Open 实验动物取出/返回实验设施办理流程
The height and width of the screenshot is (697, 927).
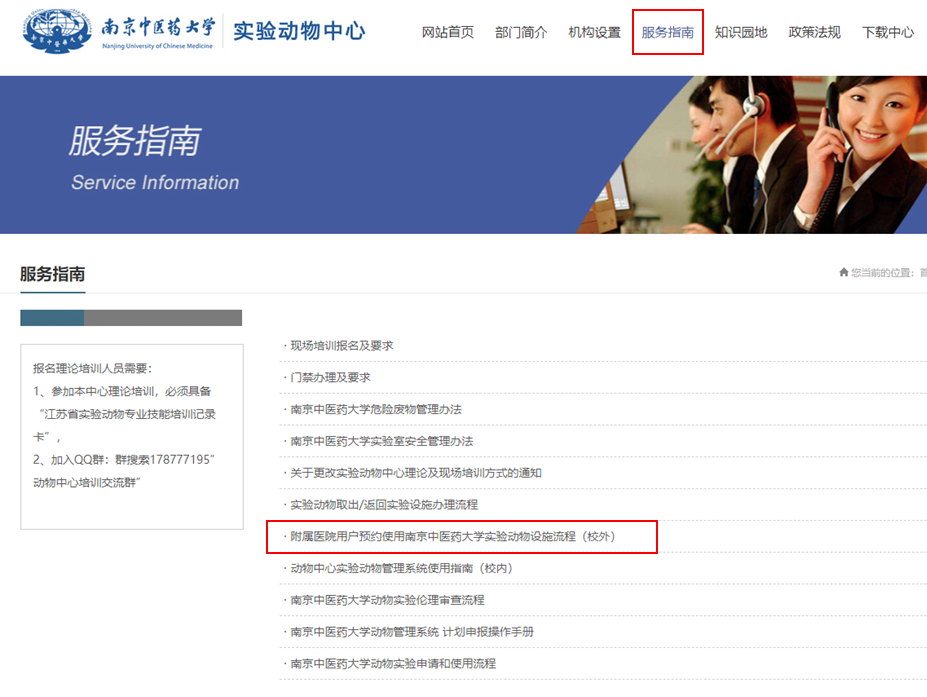point(383,505)
